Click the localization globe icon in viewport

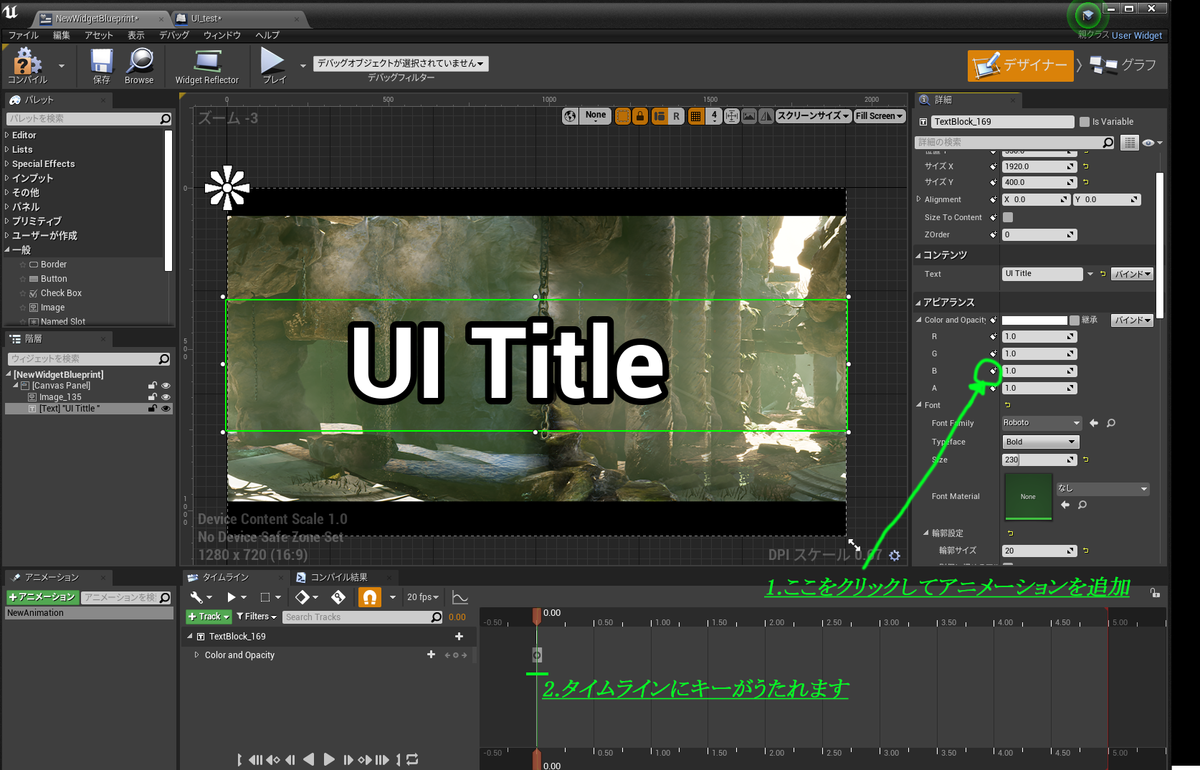click(x=570, y=116)
